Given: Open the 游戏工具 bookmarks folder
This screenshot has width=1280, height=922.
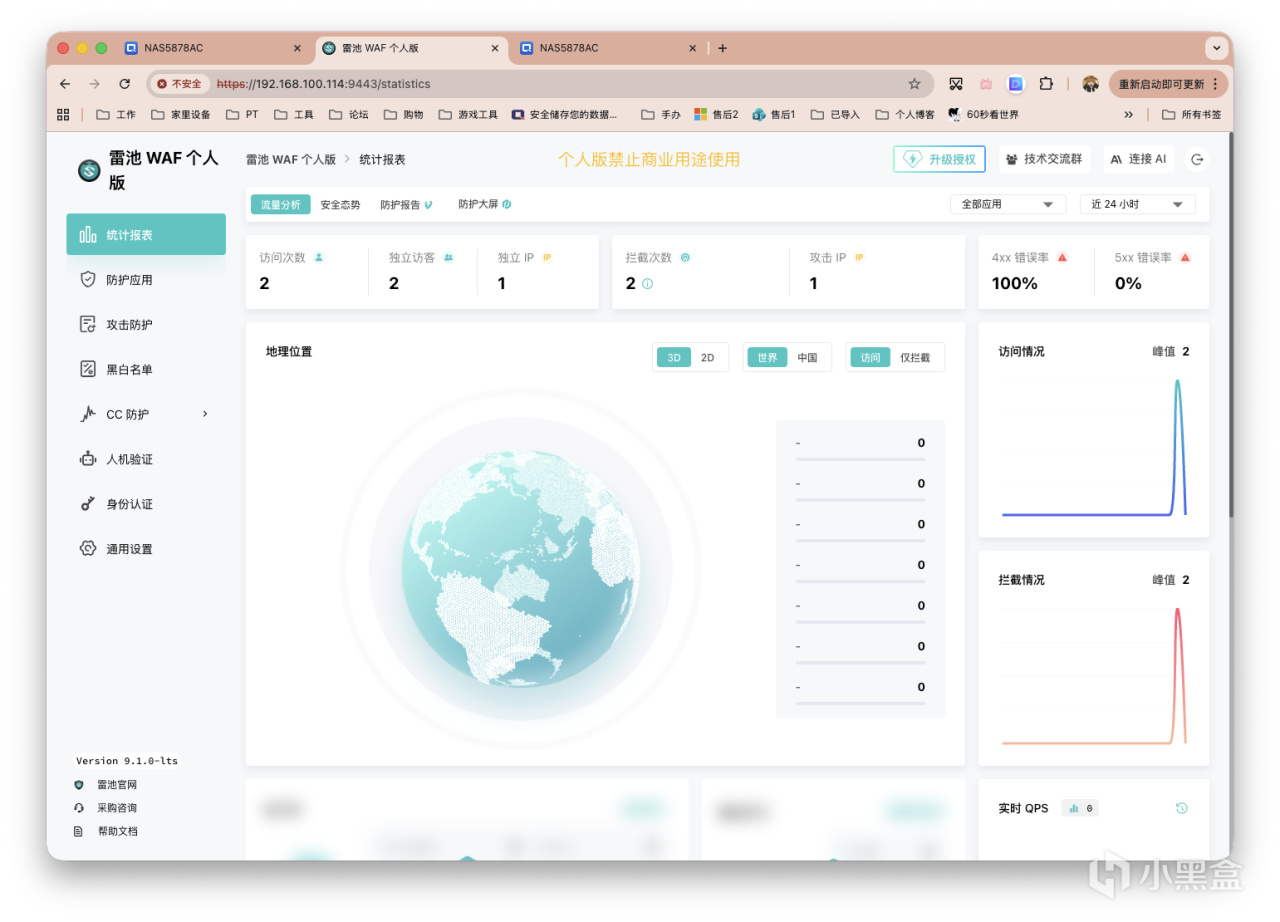Looking at the screenshot, I should [x=468, y=115].
